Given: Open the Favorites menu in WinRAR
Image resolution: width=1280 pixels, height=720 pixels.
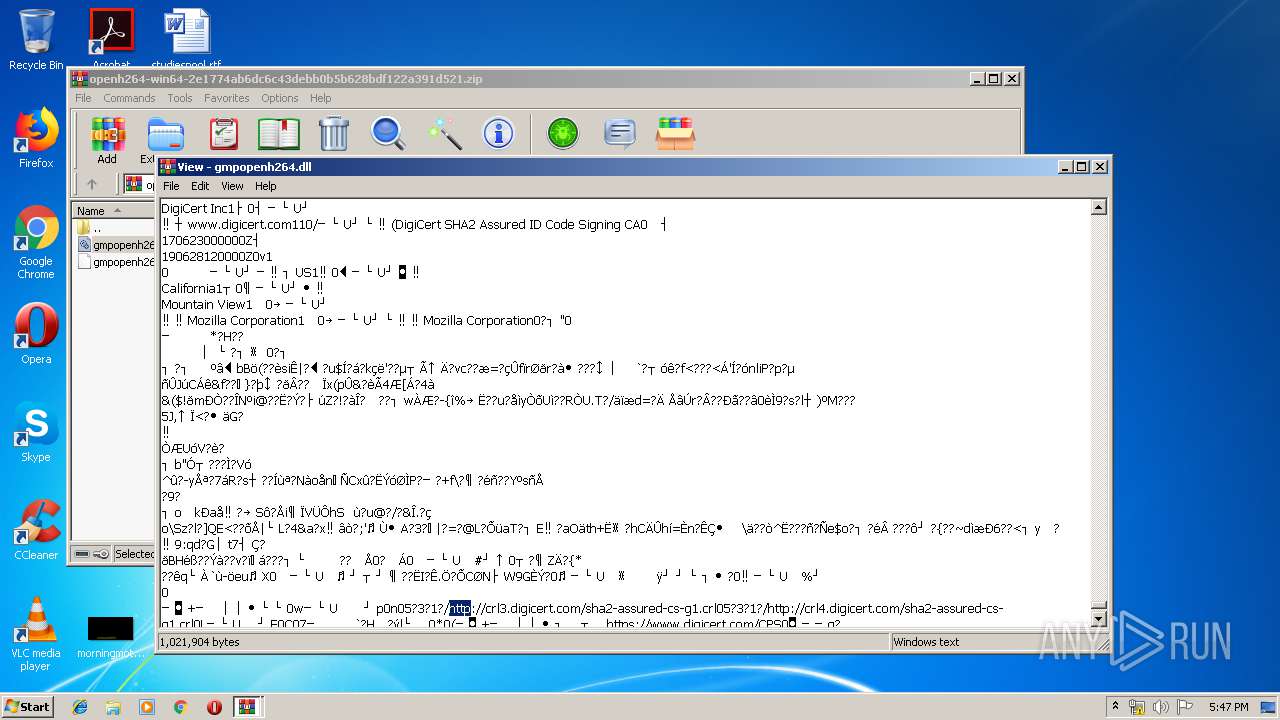Looking at the screenshot, I should point(227,98).
